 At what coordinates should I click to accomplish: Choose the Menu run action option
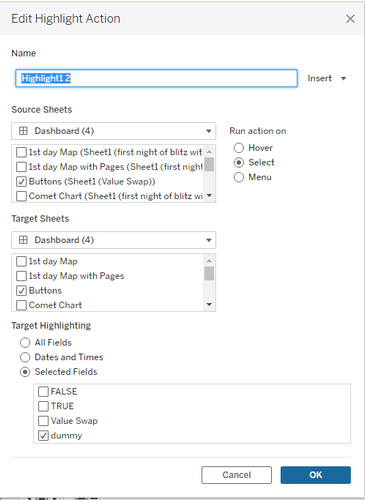point(239,177)
